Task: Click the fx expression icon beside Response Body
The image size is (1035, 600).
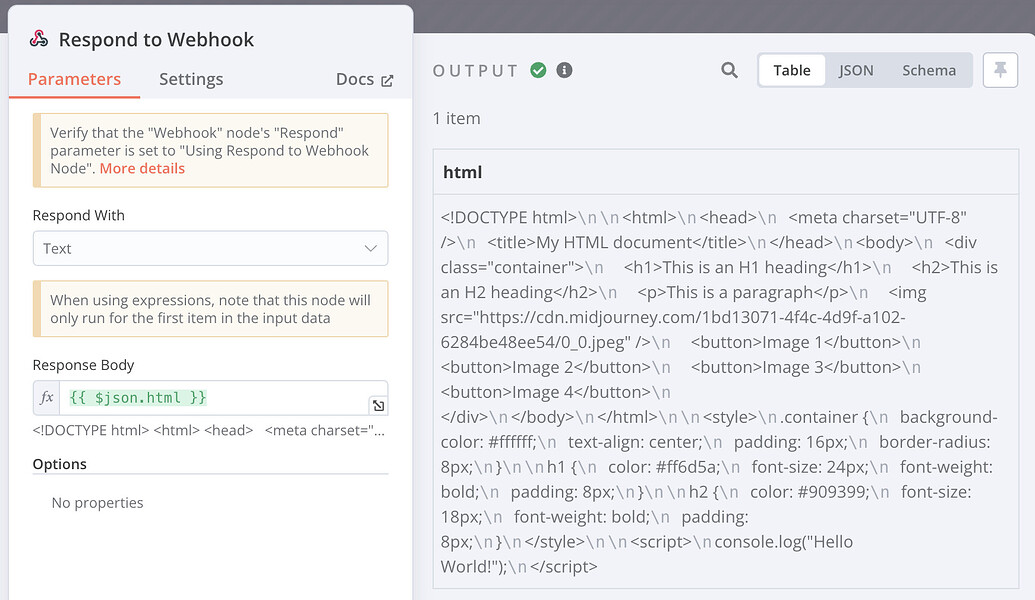Action: click(x=46, y=397)
